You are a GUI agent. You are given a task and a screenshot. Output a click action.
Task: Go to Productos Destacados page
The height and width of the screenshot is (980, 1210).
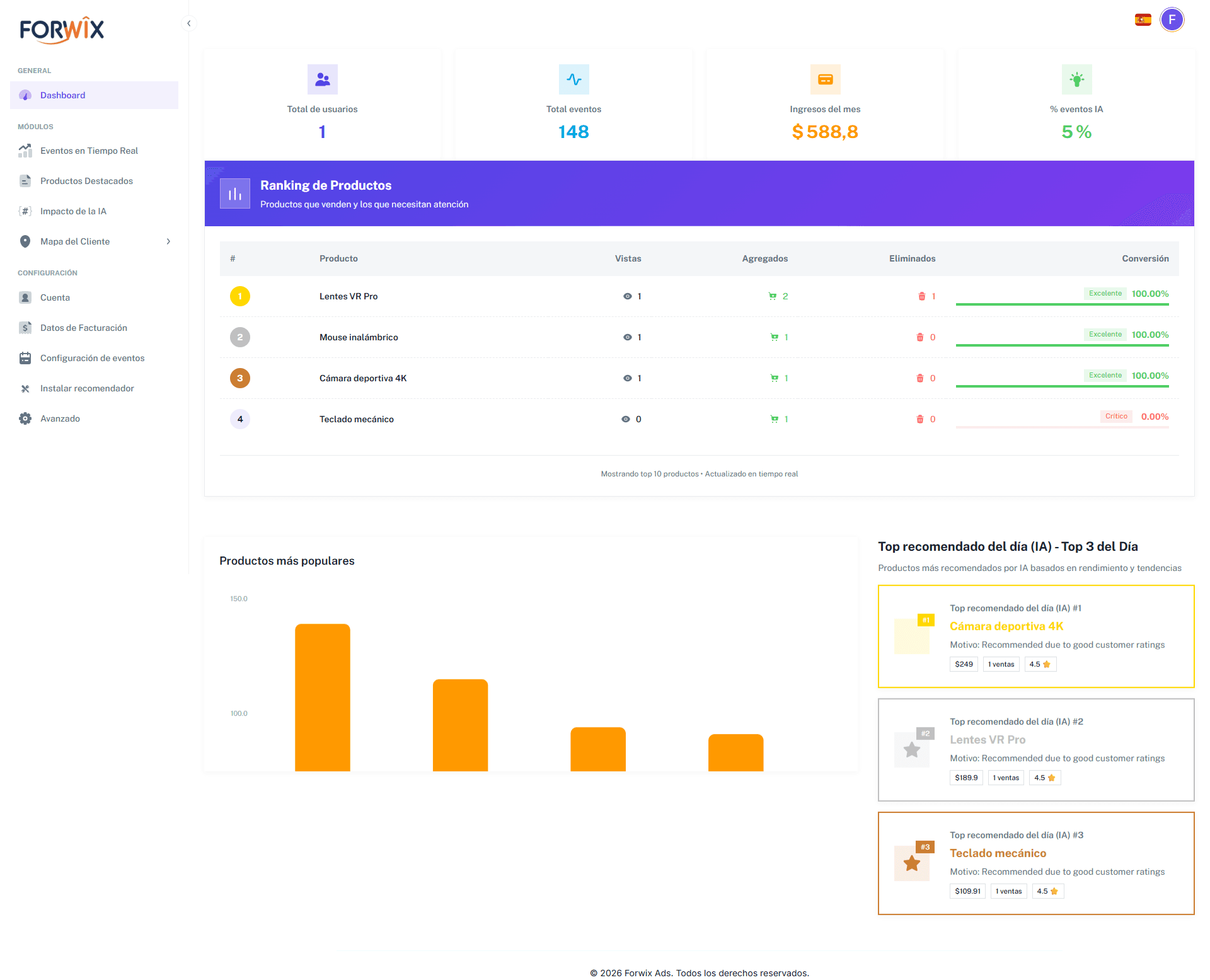86,181
